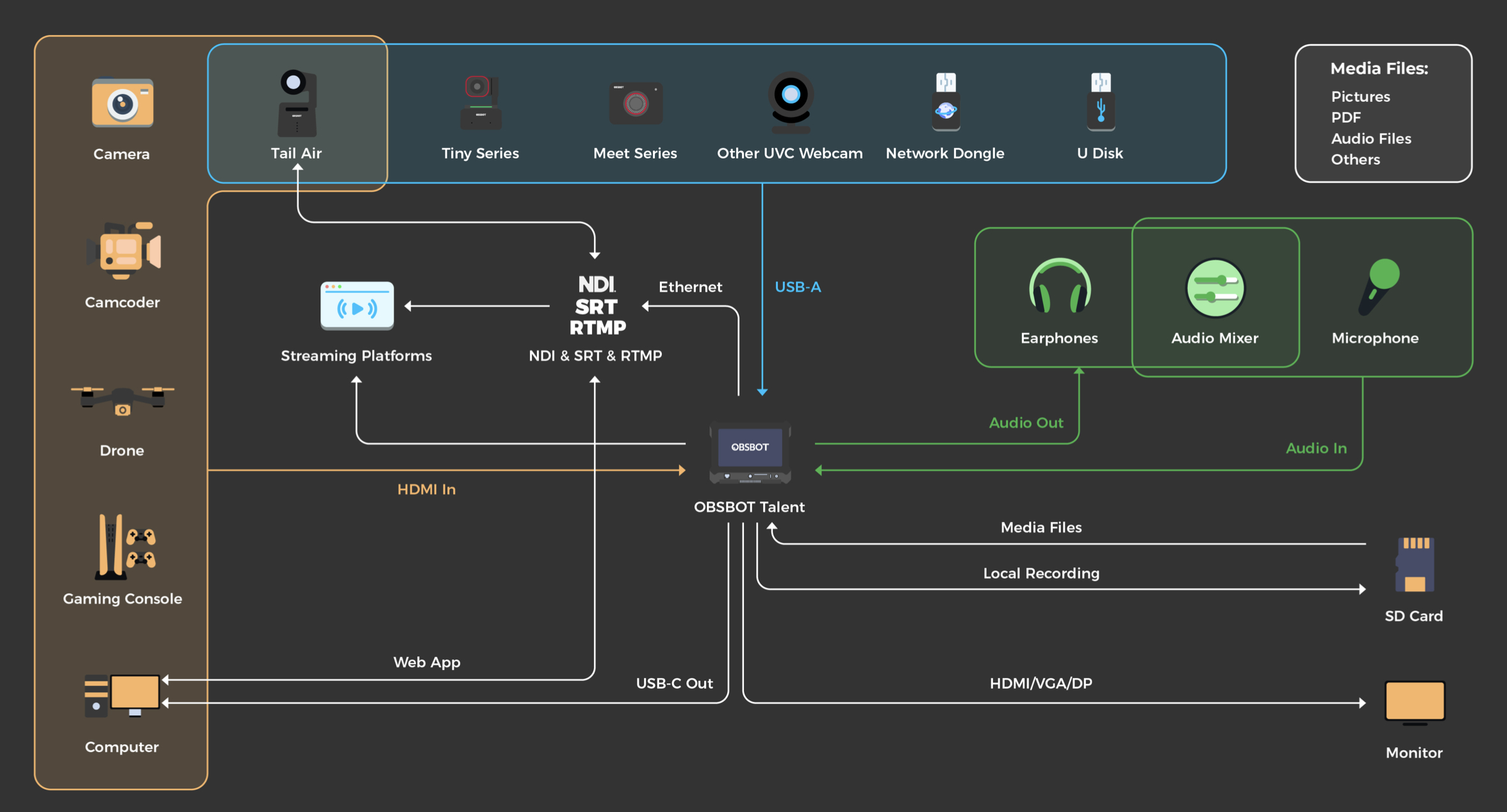Click the Other UVC Webcam icon
The image size is (1507, 812).
coord(791,102)
